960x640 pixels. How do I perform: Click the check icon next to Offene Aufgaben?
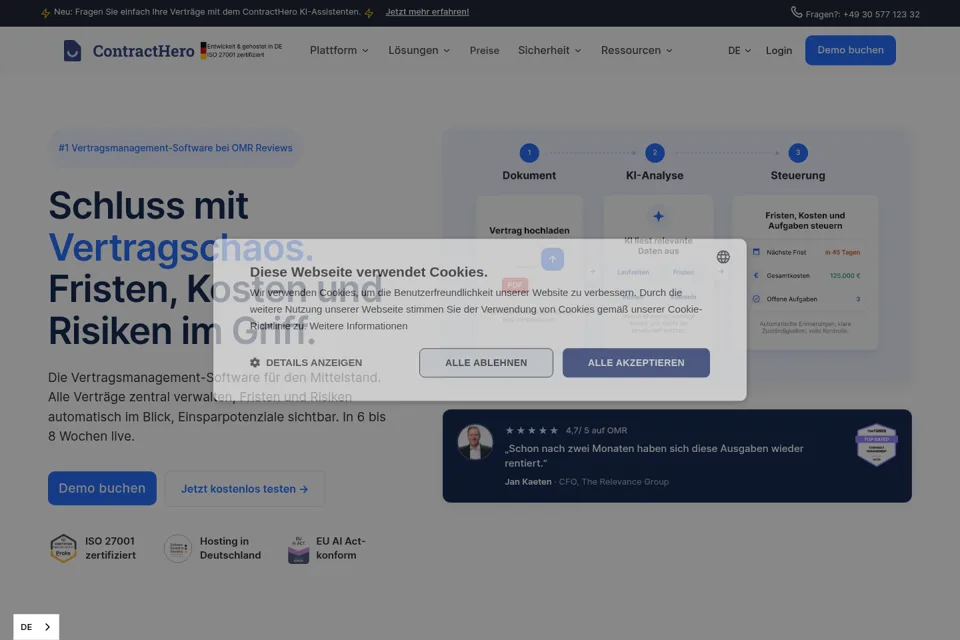pyautogui.click(x=756, y=299)
